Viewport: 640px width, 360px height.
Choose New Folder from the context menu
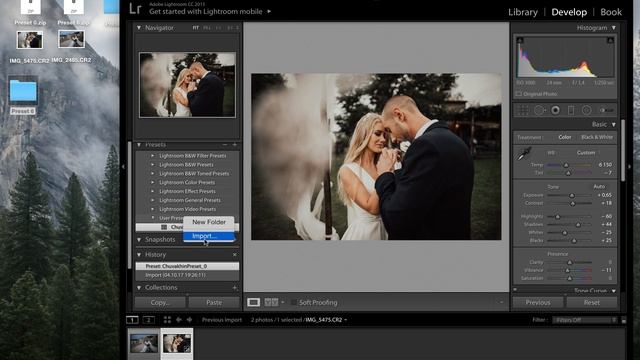click(x=209, y=222)
